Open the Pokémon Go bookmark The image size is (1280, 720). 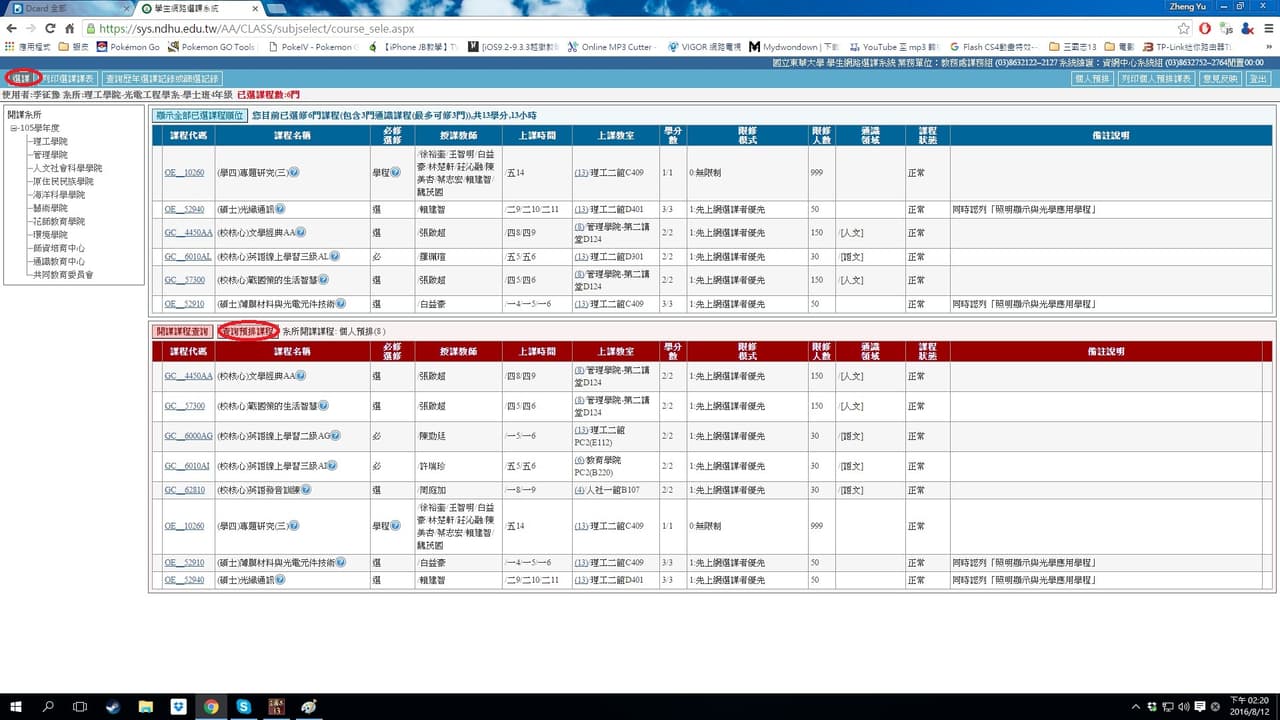128,46
